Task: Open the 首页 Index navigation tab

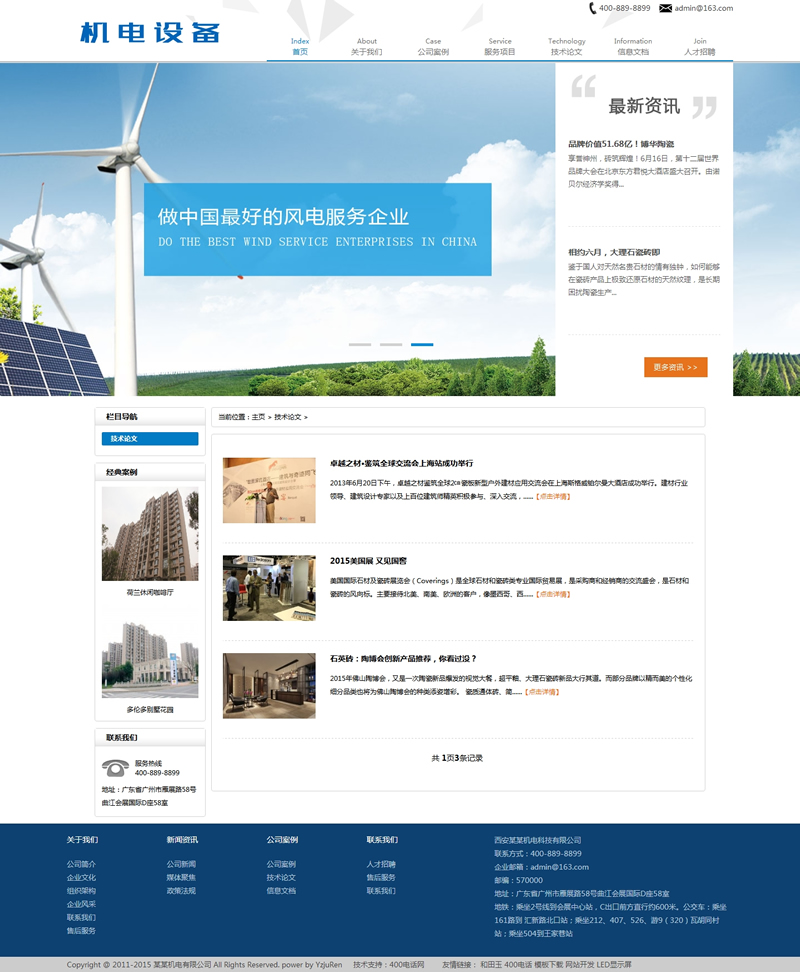Action: pos(300,46)
